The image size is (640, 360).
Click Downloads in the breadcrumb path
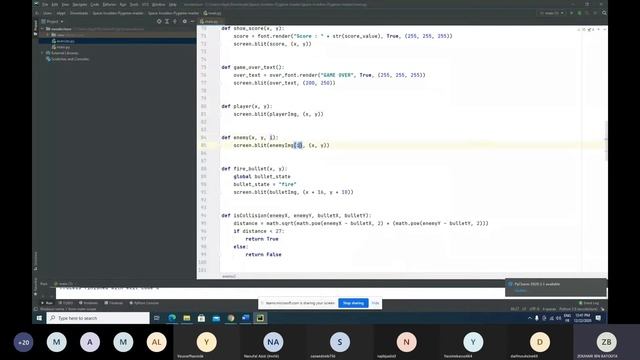79,13
